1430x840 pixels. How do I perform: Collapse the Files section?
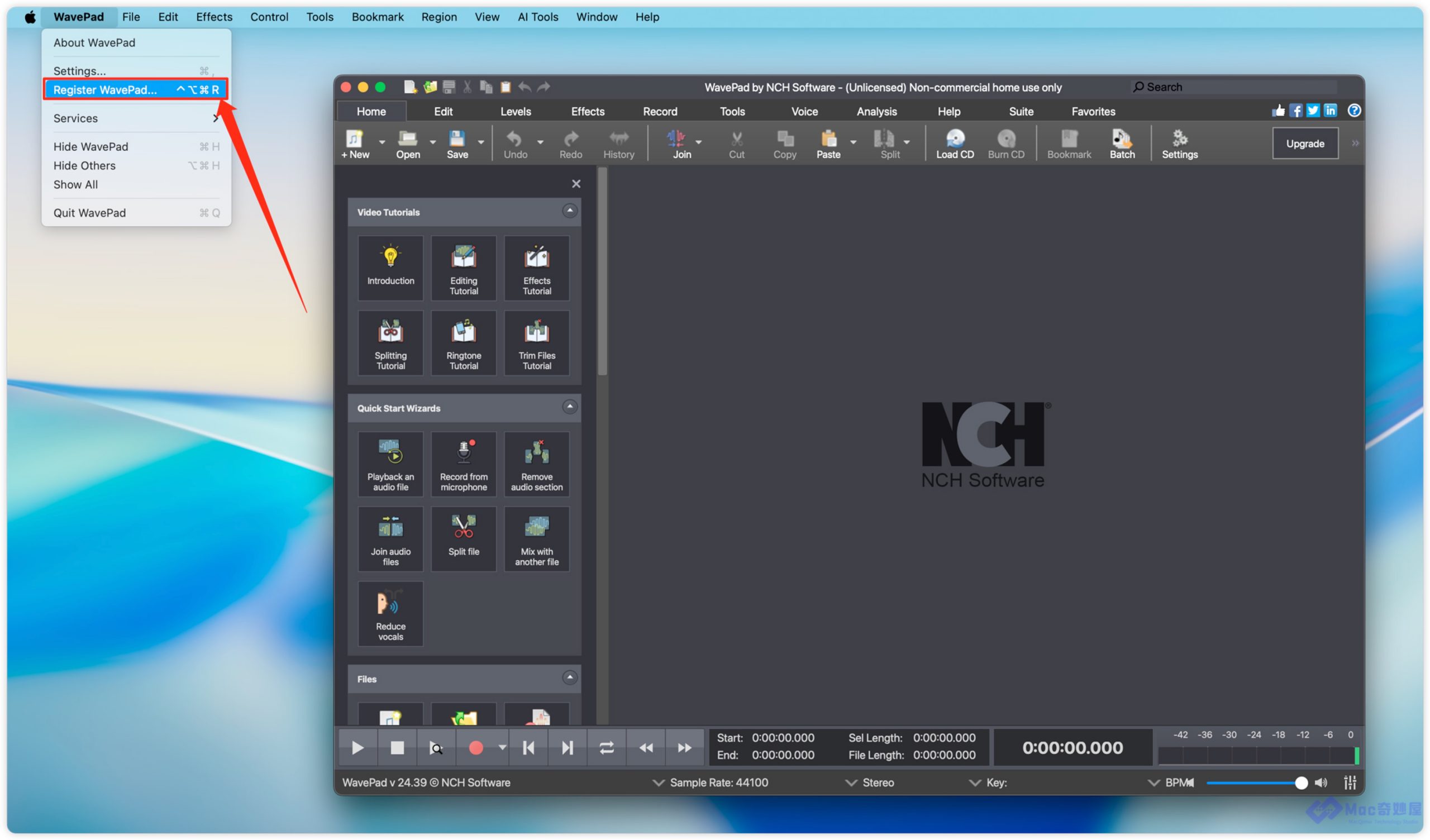570,677
